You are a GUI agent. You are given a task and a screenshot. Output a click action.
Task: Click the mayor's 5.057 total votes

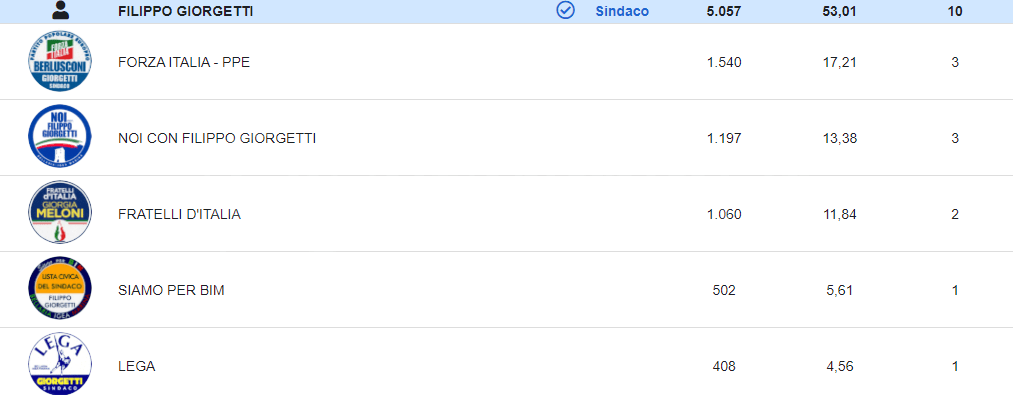click(724, 11)
